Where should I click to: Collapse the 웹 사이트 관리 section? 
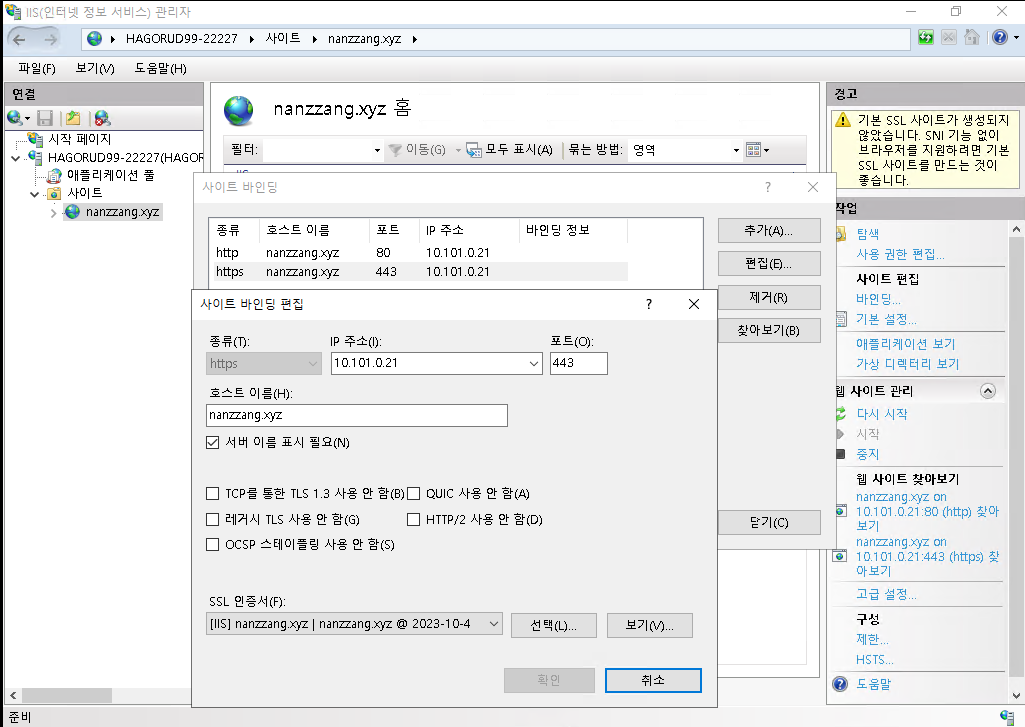988,391
